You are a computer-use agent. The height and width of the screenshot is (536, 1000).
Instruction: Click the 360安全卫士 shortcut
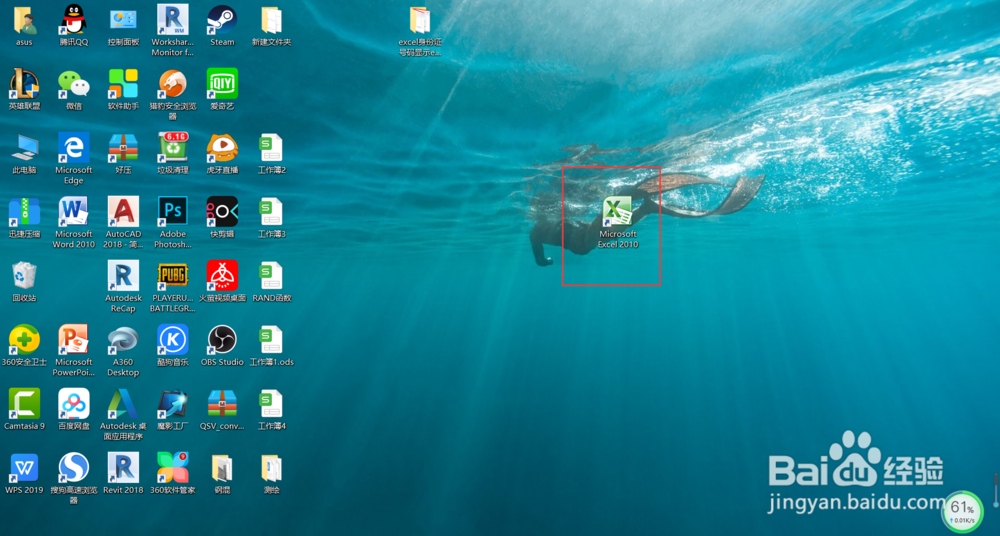24,345
